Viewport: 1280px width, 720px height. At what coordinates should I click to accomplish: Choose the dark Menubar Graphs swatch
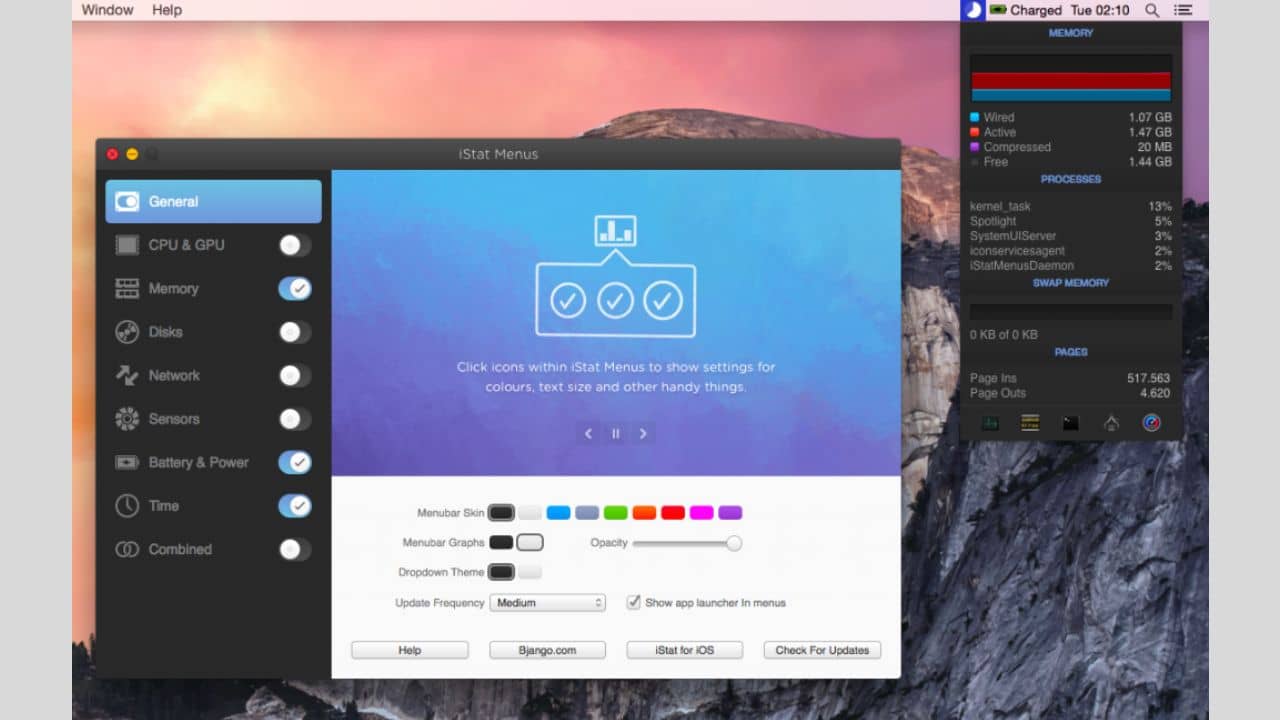[x=501, y=543]
